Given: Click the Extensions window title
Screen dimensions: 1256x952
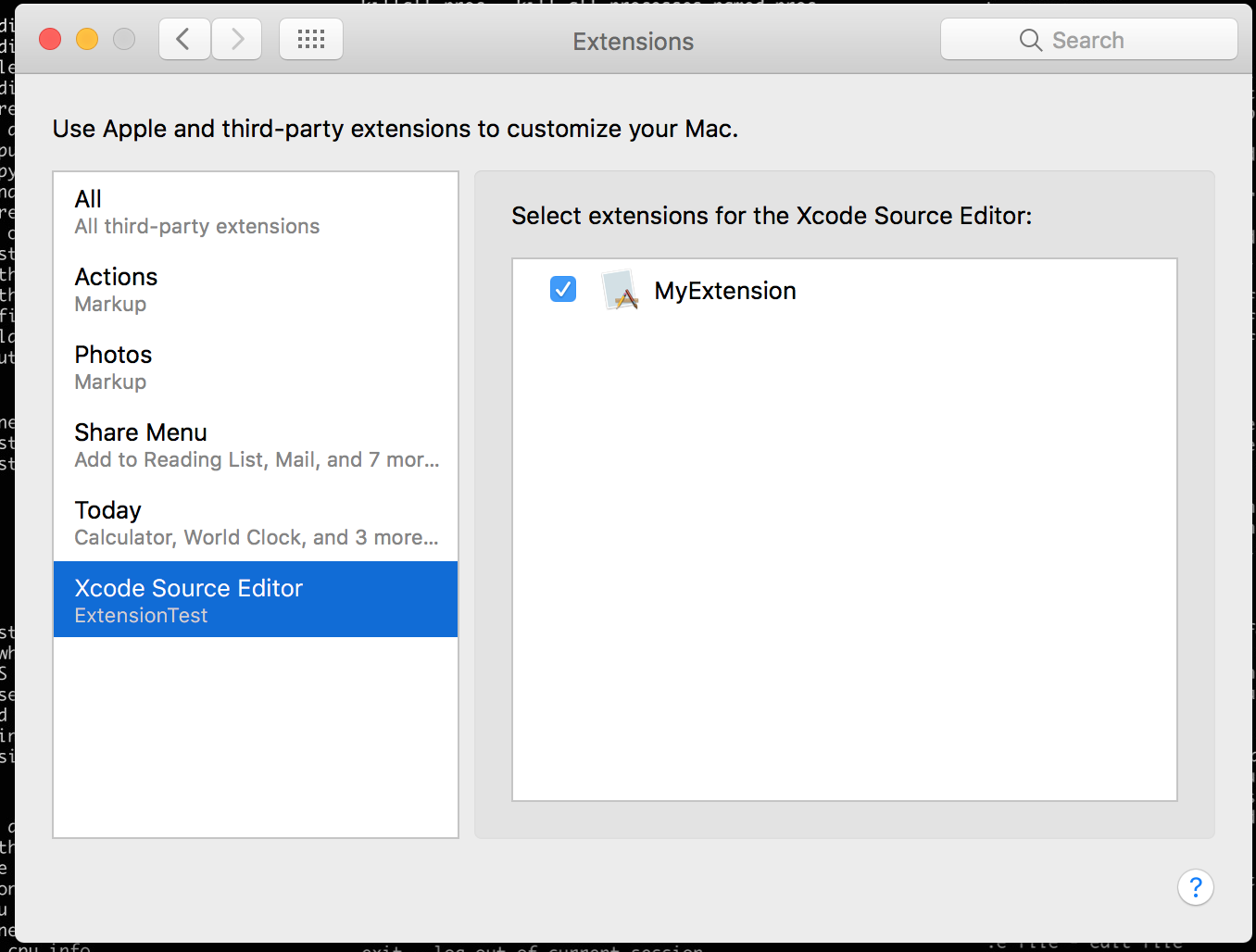Looking at the screenshot, I should point(633,42).
